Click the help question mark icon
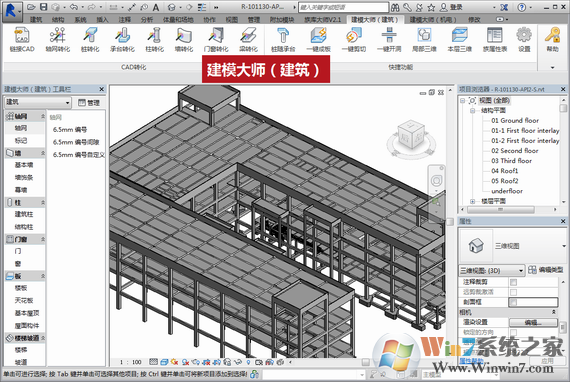Viewport: 570px width, 382px height. point(522,7)
